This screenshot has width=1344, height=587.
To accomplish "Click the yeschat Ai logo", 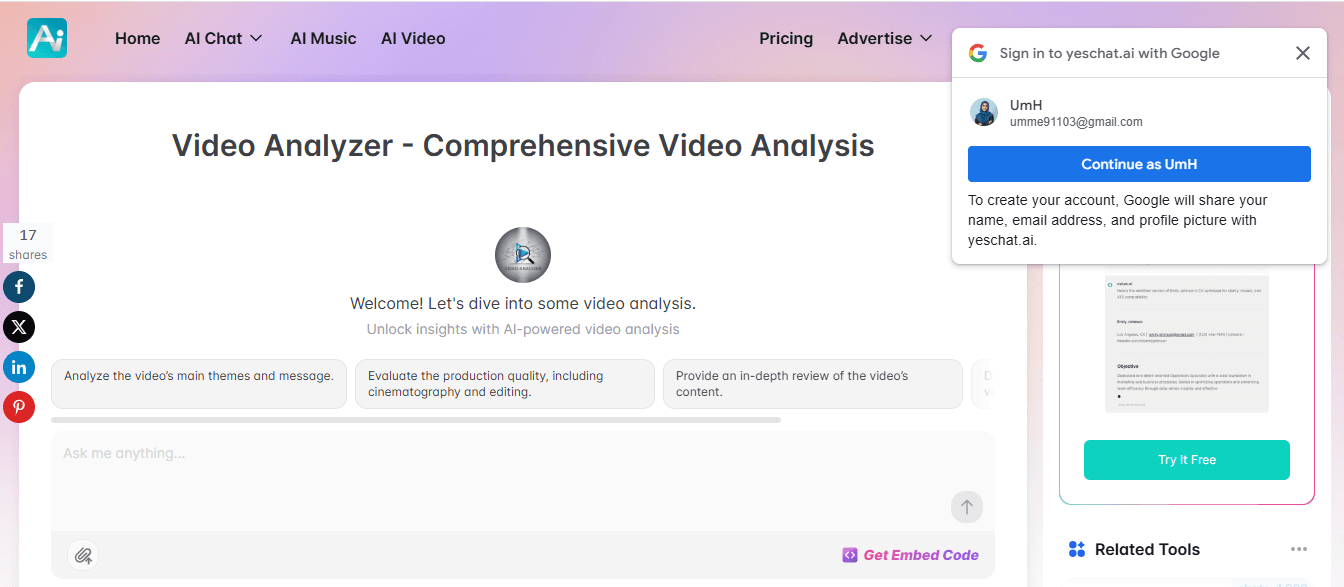I will pos(46,37).
